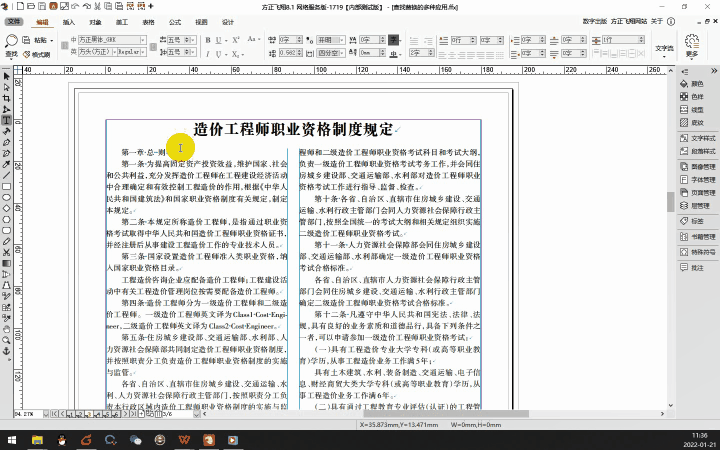Screen dimensions: 720x450
Task: Click the 格式刷 format painter button
Action: (37, 55)
